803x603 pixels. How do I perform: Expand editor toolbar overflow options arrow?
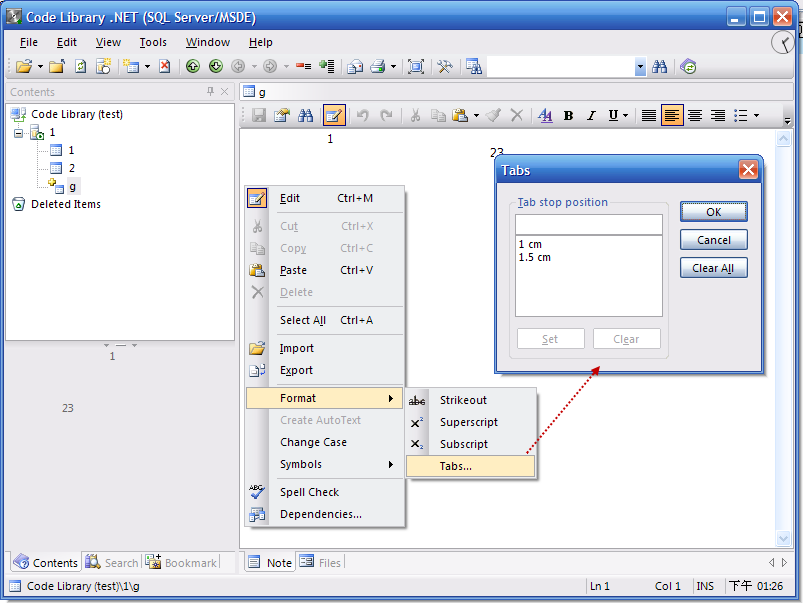coord(787,121)
